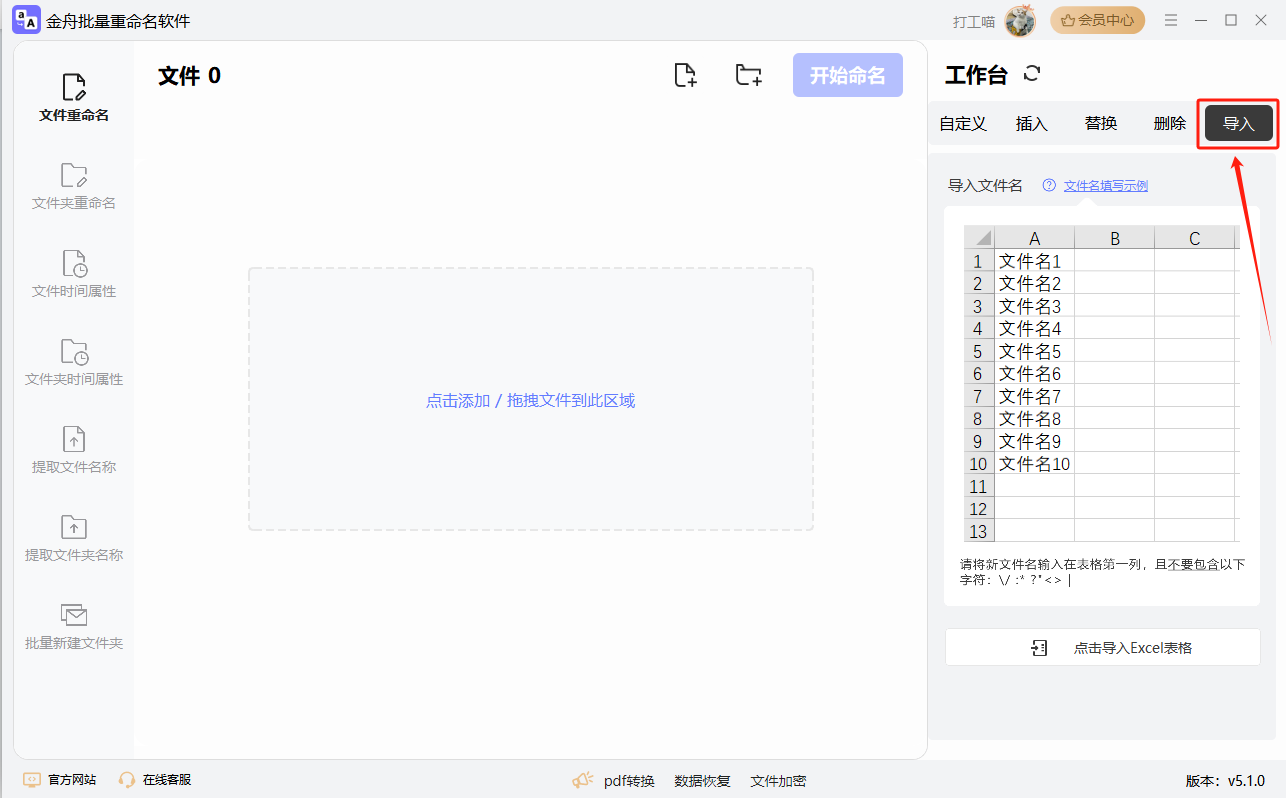The height and width of the screenshot is (798, 1286).
Task: Open 在线客服 support link
Action: coord(155,780)
